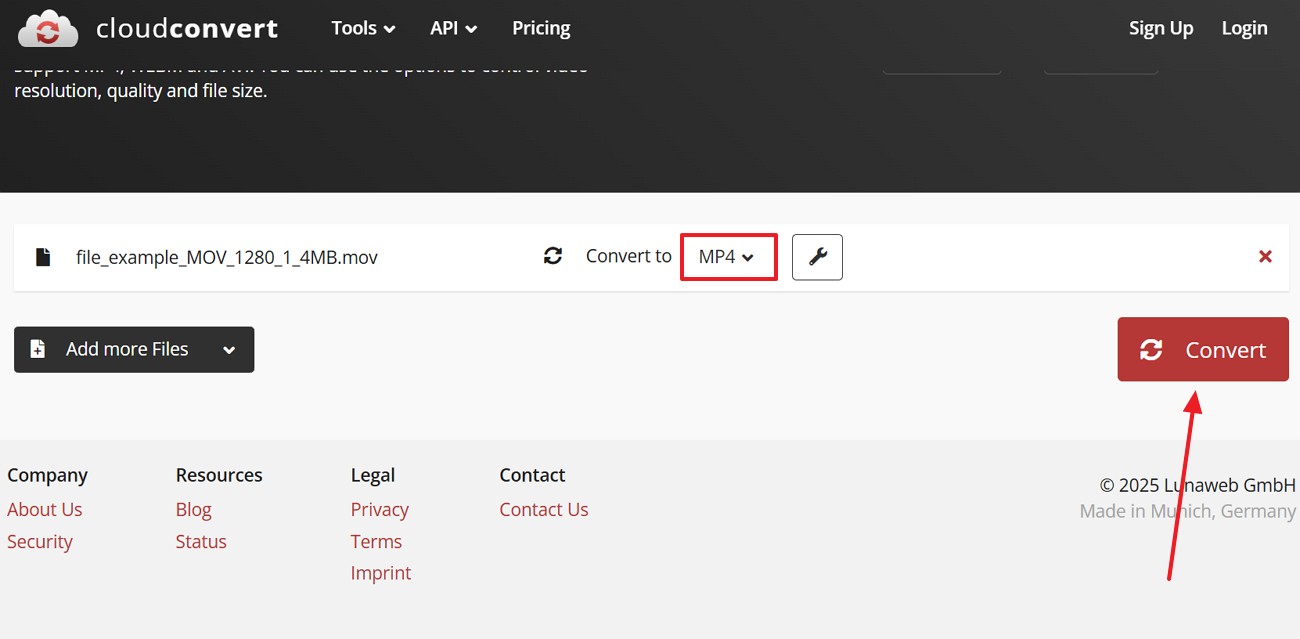
Task: Remove the MOV file using the red X
Action: tap(1265, 256)
